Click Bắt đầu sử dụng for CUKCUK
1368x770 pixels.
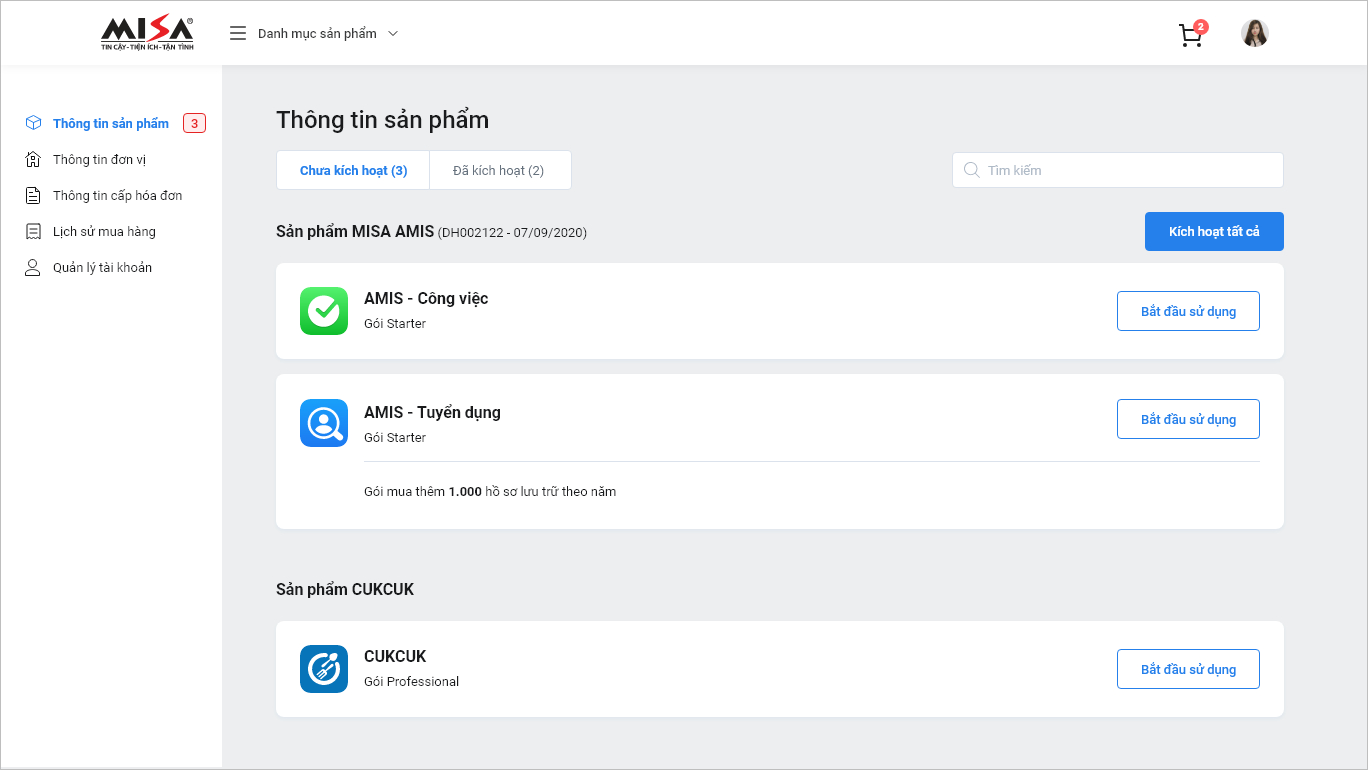1188,669
